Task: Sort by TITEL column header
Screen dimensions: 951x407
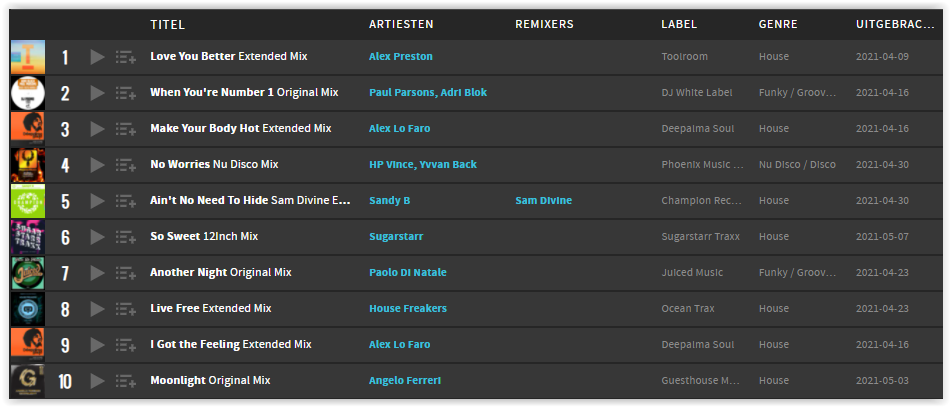Action: click(x=167, y=25)
